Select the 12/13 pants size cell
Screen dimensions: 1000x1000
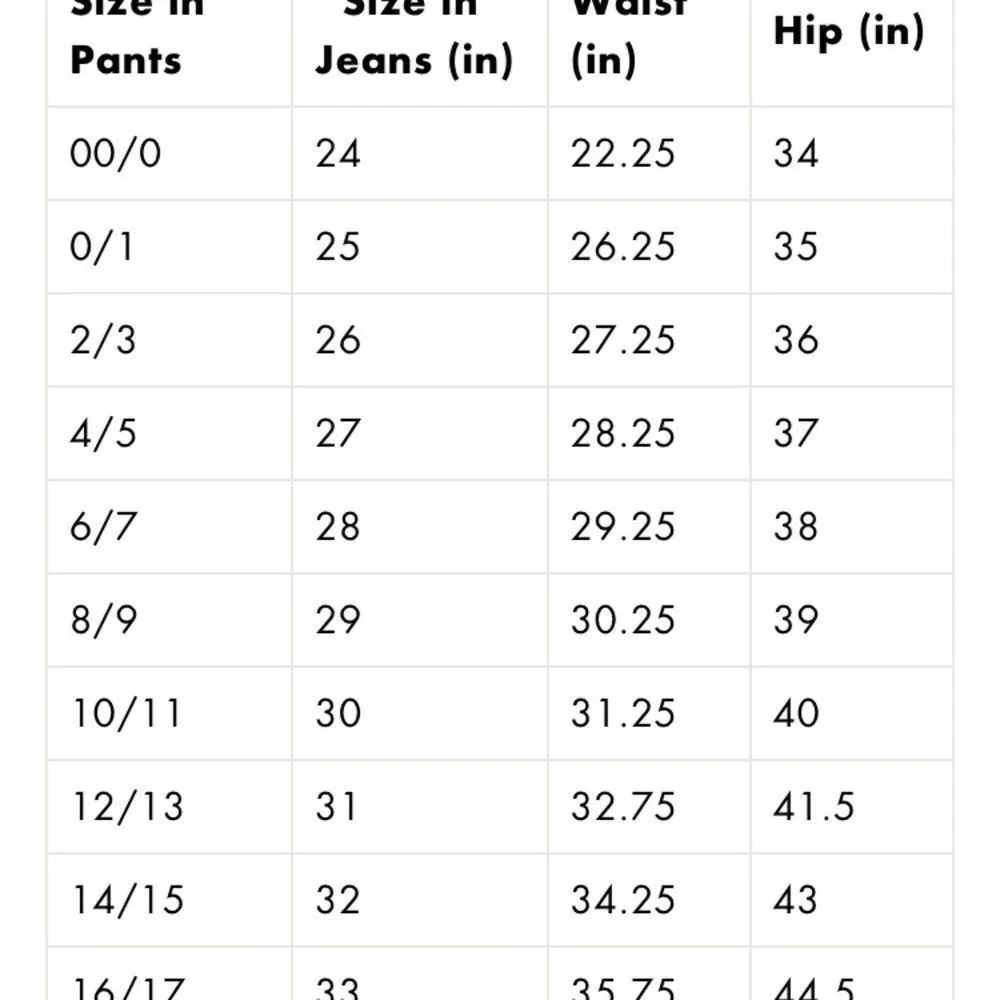127,807
